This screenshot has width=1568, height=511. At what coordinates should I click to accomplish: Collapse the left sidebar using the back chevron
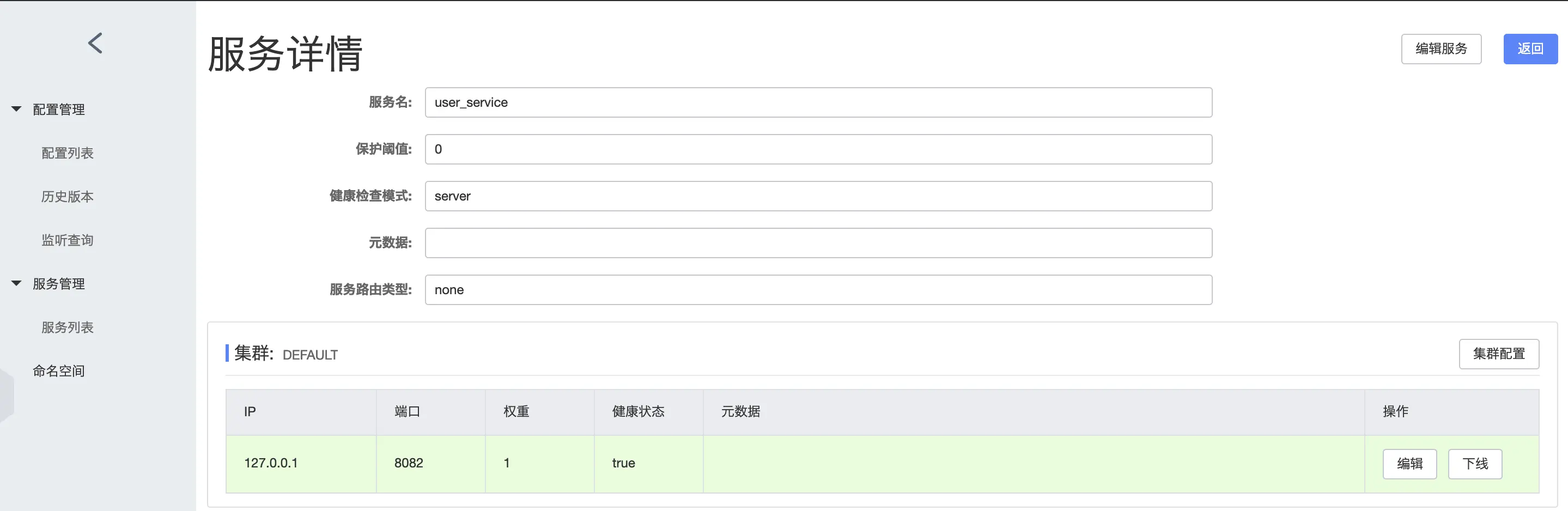(x=95, y=42)
